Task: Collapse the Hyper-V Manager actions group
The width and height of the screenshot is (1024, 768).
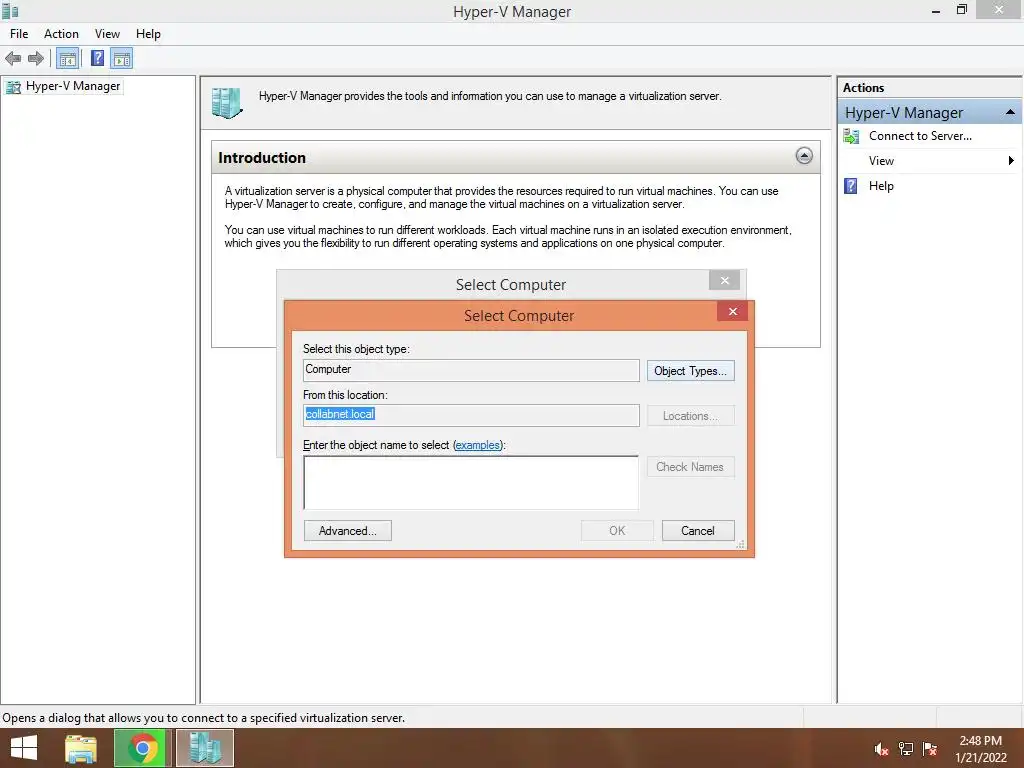Action: 1010,112
